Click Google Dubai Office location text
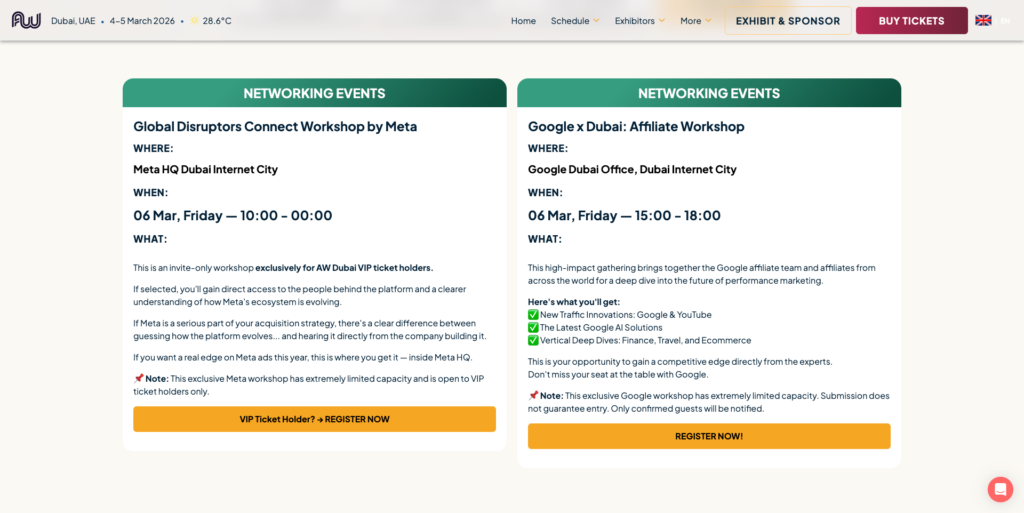Viewport: 1024px width, 513px height. [632, 170]
